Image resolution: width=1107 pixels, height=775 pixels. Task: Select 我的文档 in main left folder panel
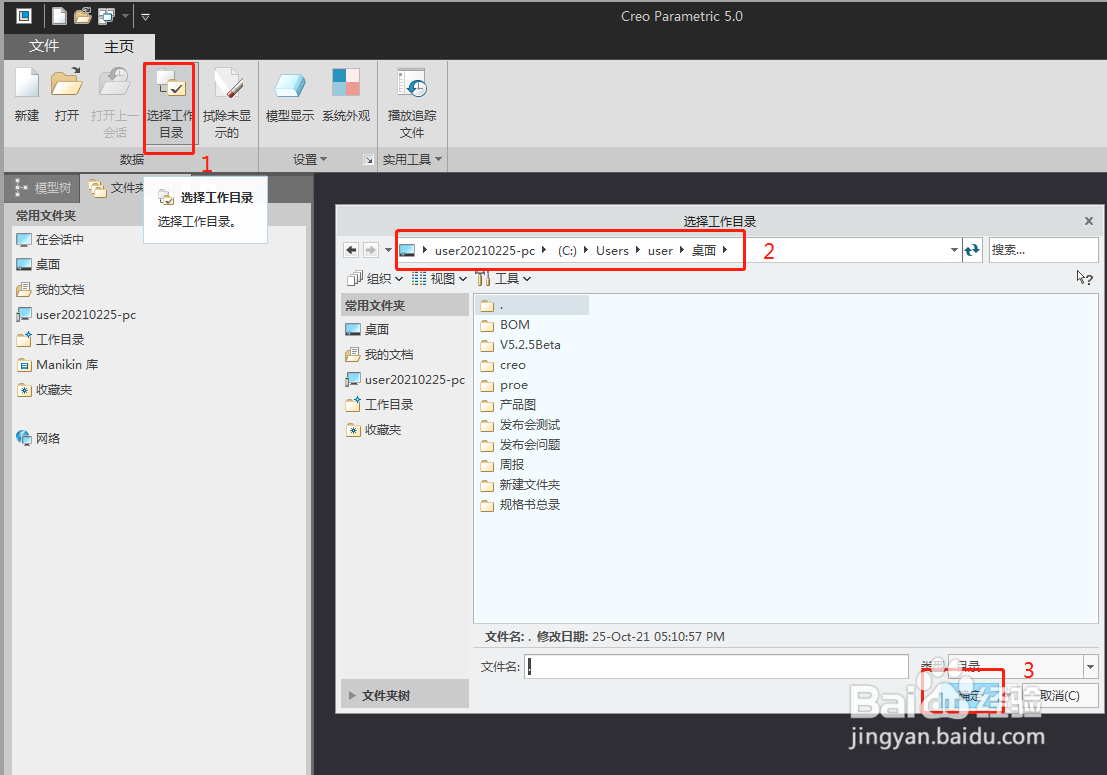click(x=49, y=289)
